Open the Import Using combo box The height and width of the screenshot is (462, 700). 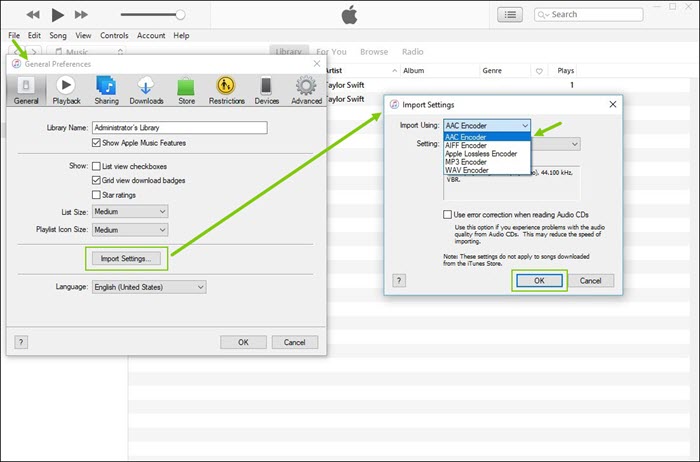487,125
